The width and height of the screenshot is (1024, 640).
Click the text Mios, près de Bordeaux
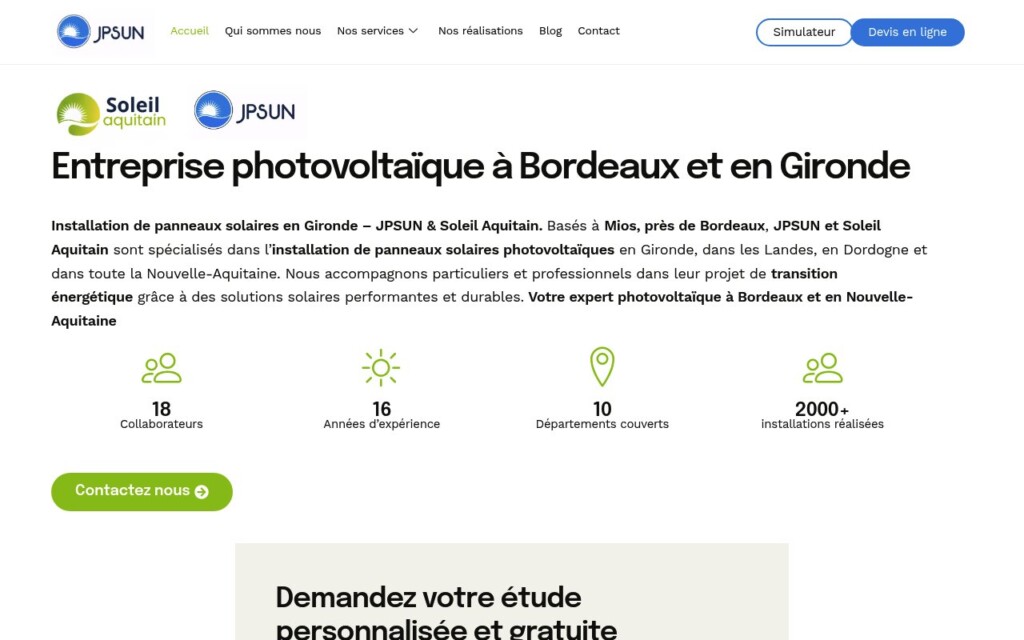tap(684, 226)
